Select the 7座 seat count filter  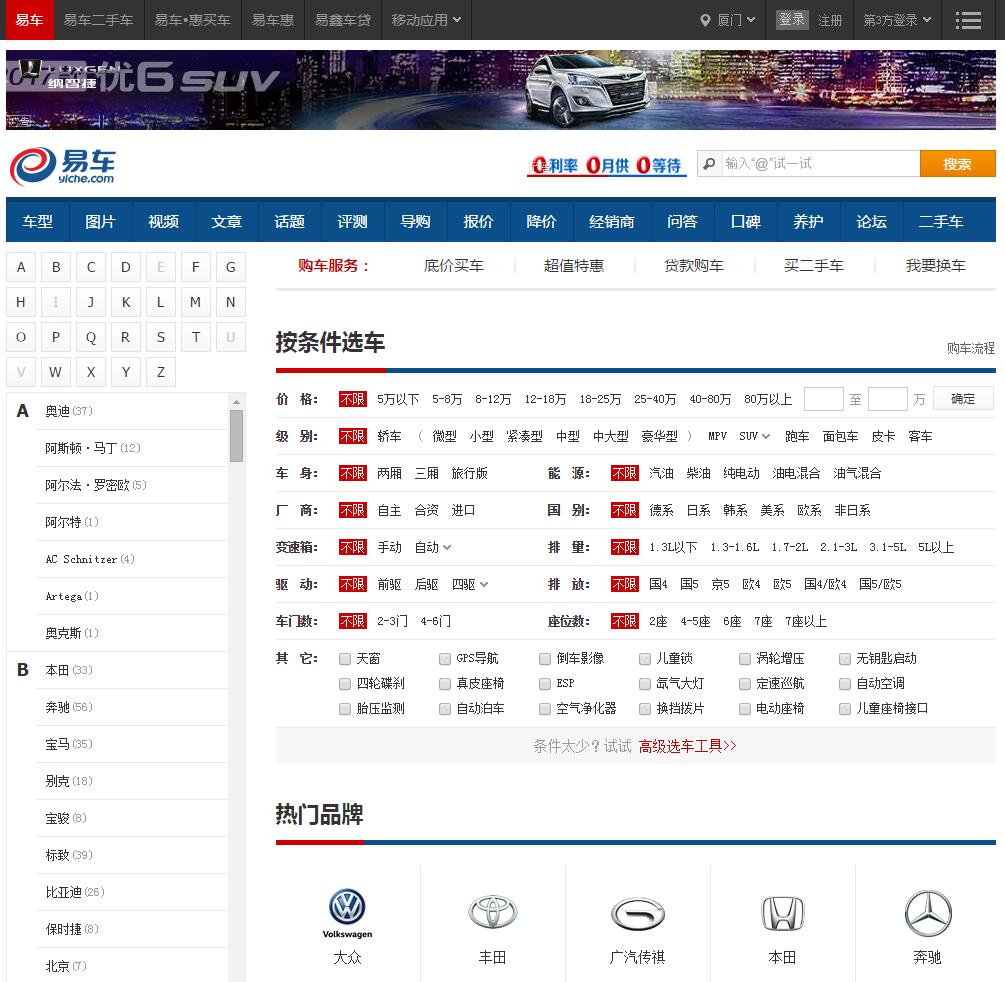point(763,622)
